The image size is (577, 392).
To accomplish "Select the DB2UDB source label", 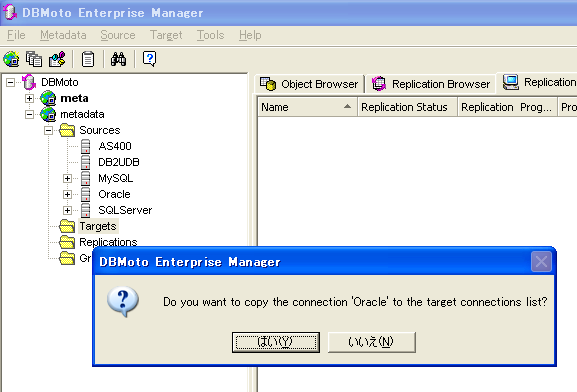I will click(x=119, y=162).
